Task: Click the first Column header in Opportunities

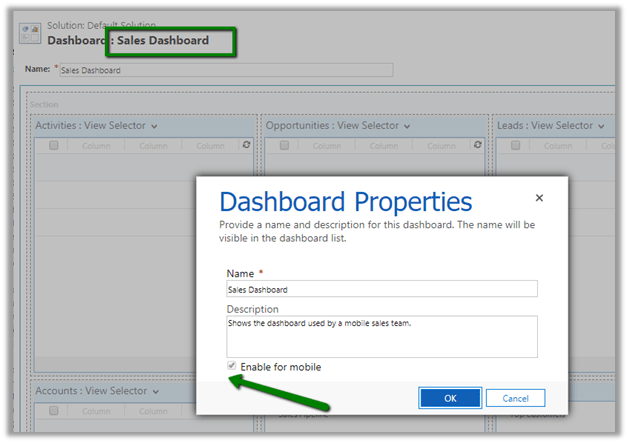Action: coord(327,146)
